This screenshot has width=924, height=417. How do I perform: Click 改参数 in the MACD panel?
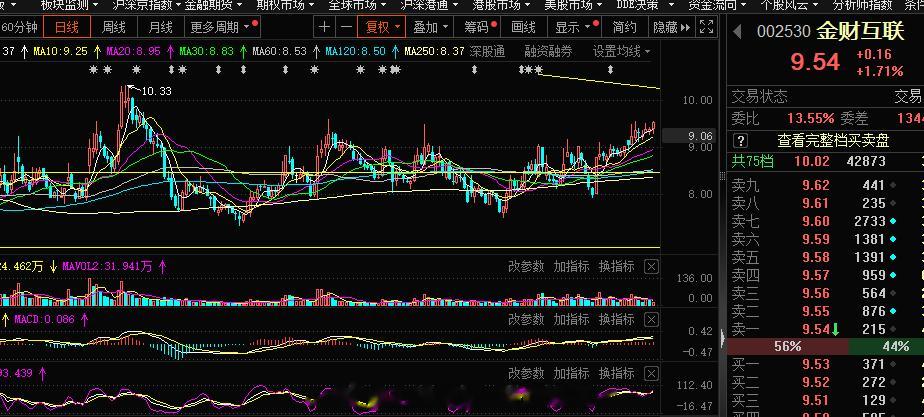[526, 320]
